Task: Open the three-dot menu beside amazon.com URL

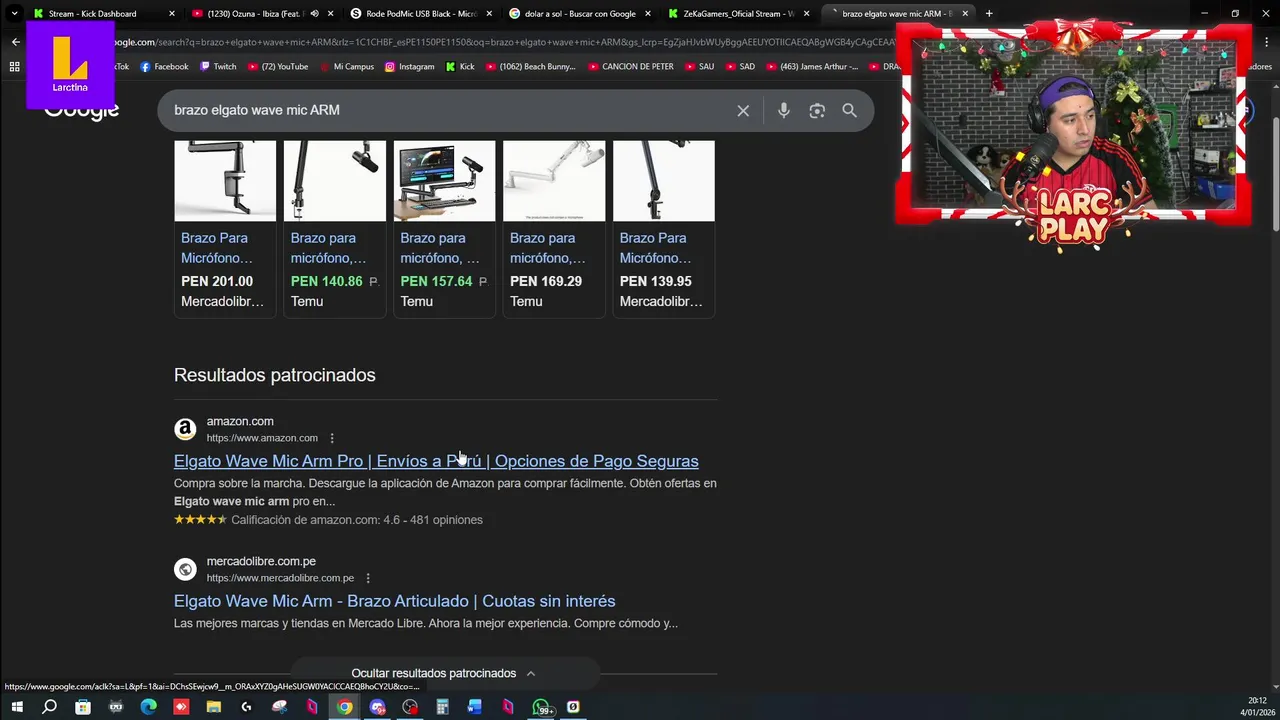Action: click(x=332, y=438)
